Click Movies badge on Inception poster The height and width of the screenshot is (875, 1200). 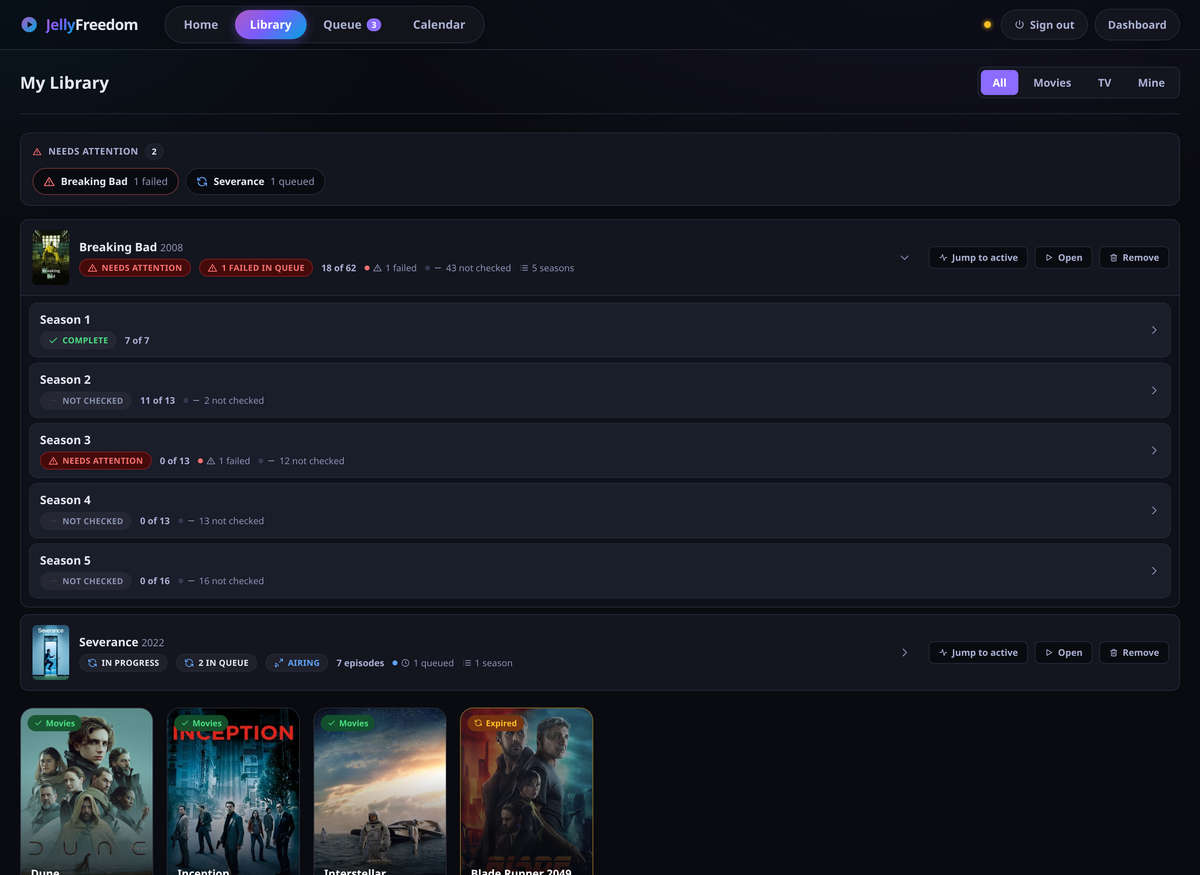click(x=201, y=723)
